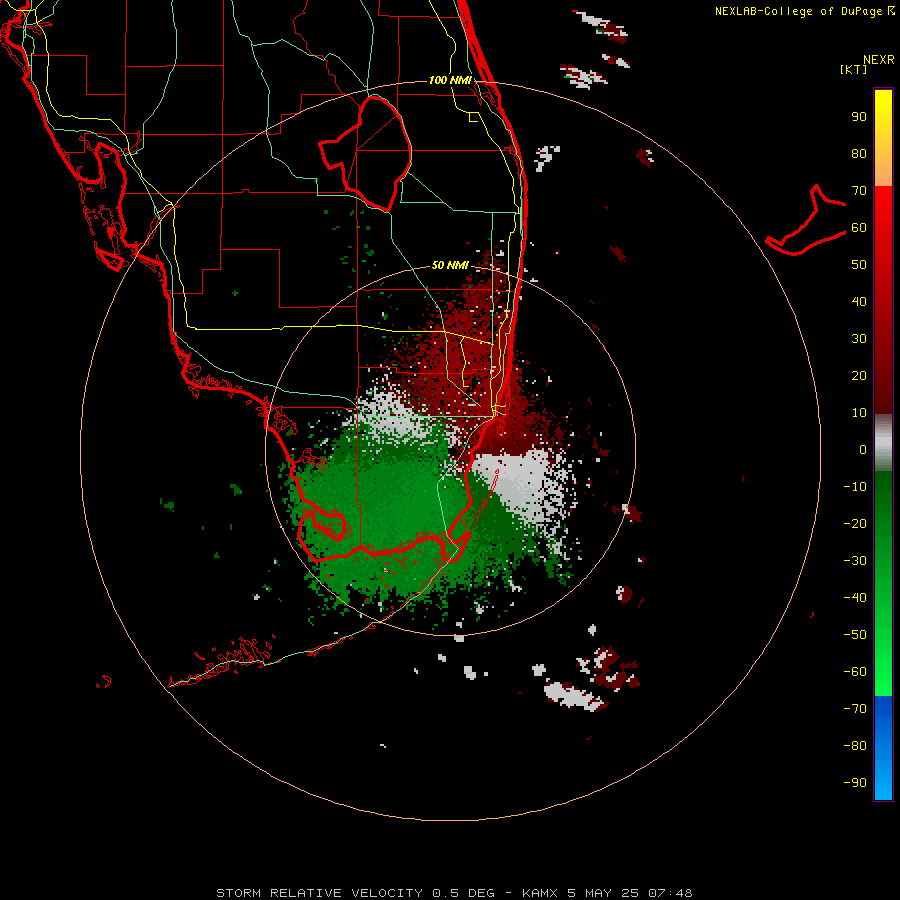Click the positive 70 colorbar value
The image size is (900, 900).
(859, 191)
